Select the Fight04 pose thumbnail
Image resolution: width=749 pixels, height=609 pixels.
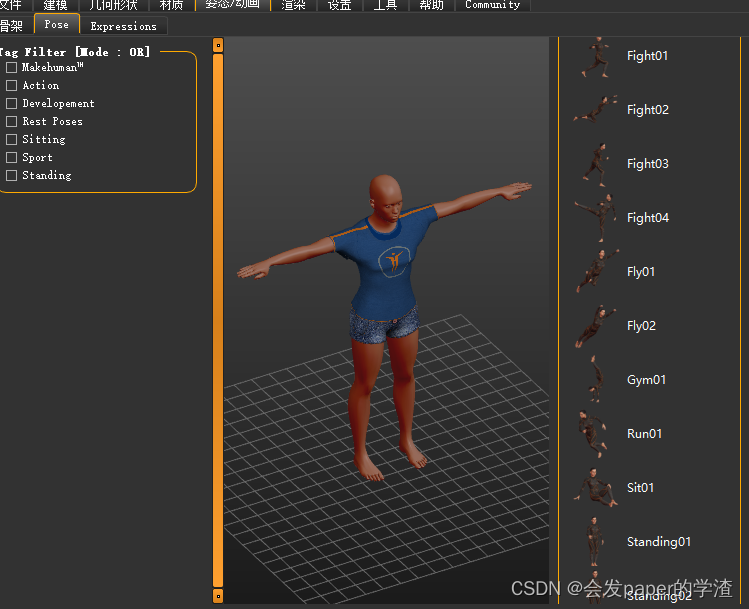coord(595,218)
